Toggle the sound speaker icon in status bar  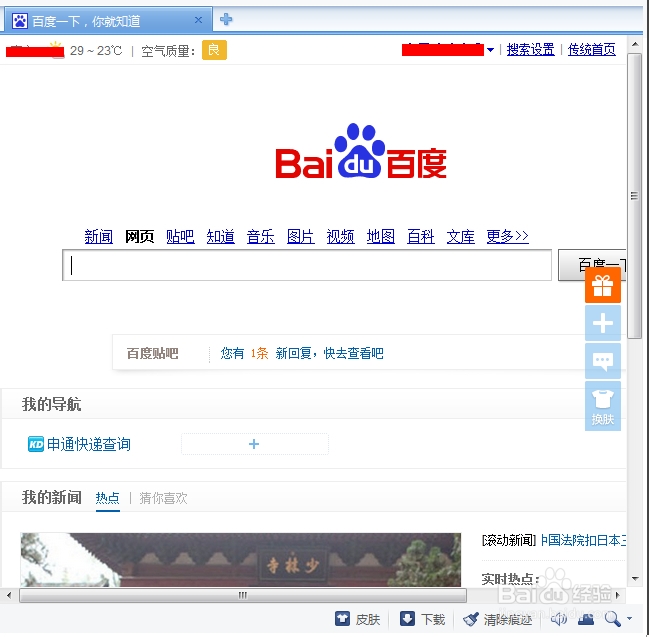tap(559, 619)
